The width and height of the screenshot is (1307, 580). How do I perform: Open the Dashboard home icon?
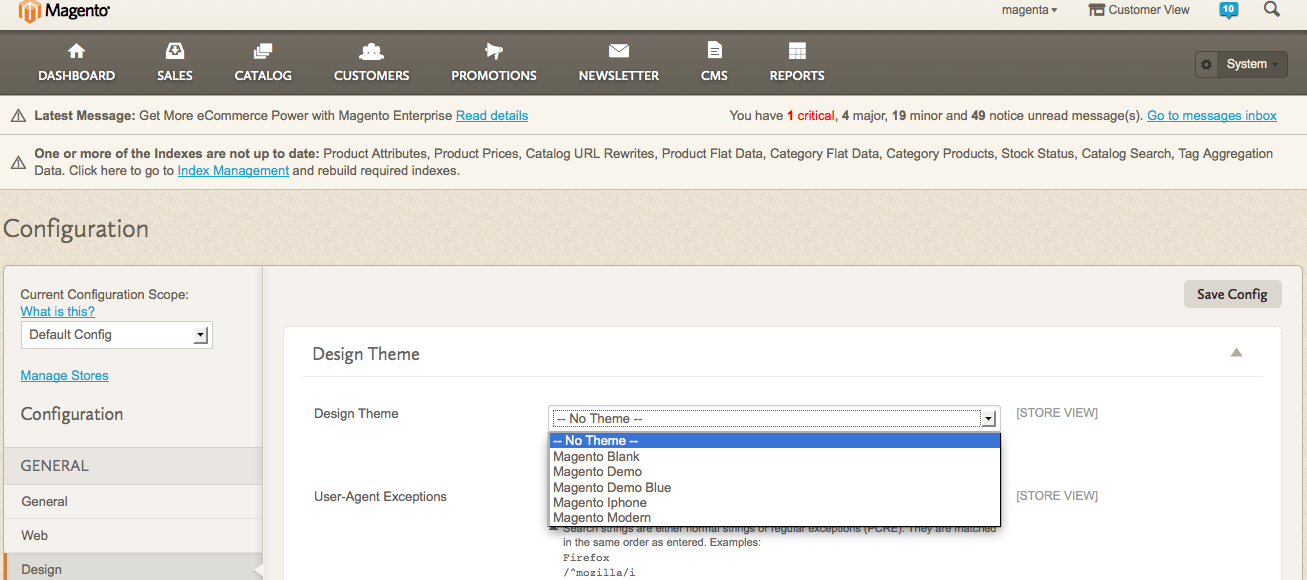[x=76, y=52]
